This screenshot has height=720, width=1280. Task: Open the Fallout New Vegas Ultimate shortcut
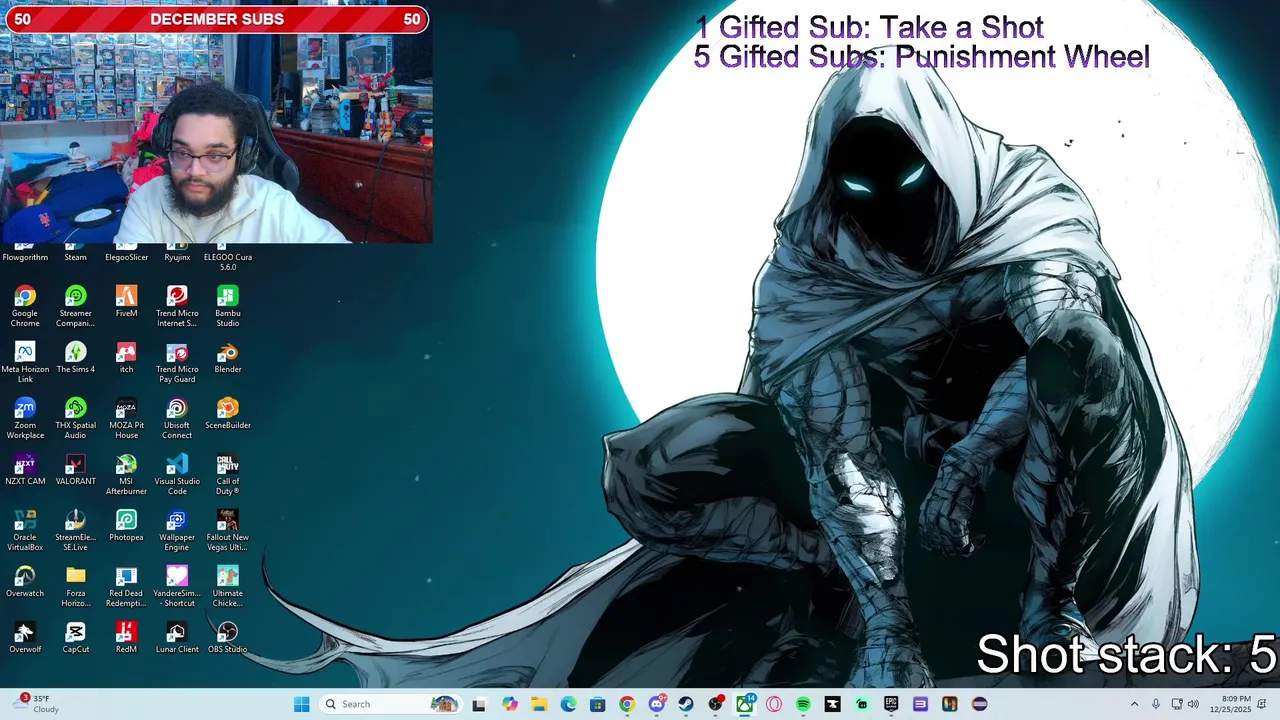click(x=228, y=530)
